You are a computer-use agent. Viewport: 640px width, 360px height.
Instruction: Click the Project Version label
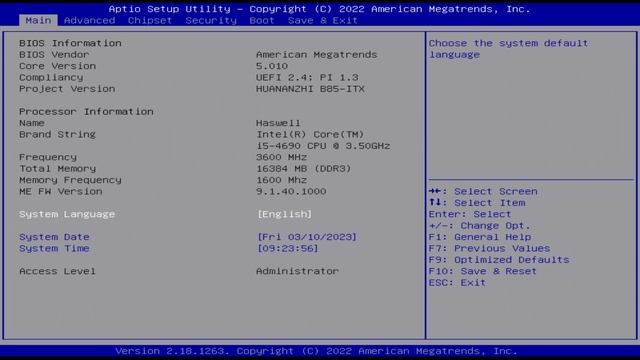[x=67, y=89]
